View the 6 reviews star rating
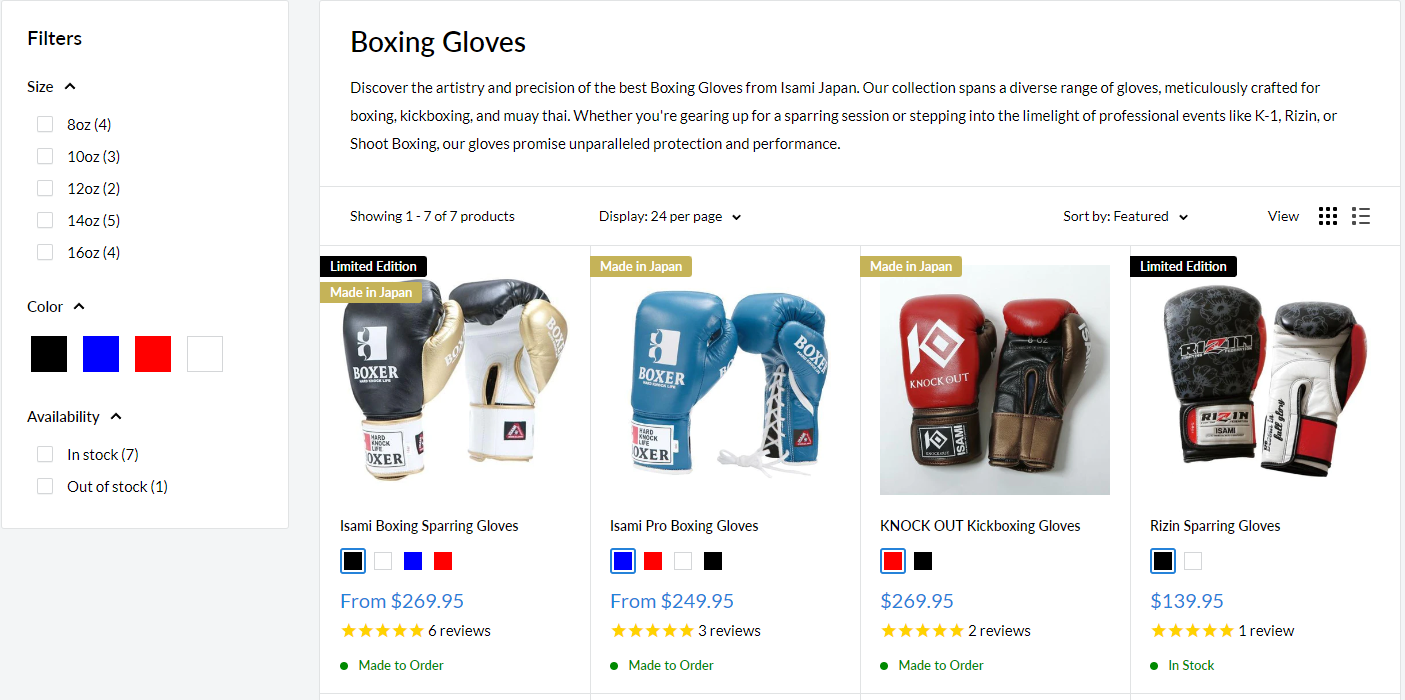 [416, 631]
